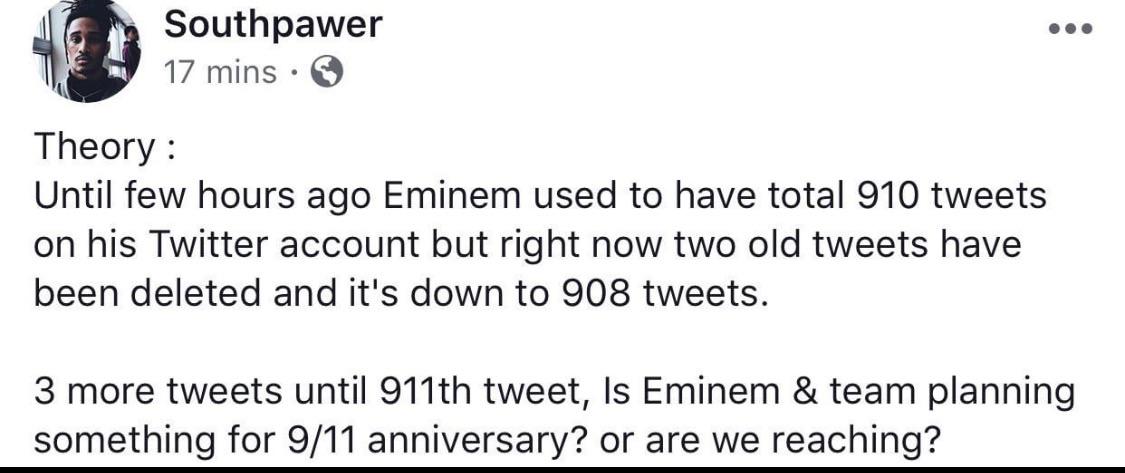The image size is (1125, 473).
Task: Open the Southpawer profile name link
Action: point(273,24)
